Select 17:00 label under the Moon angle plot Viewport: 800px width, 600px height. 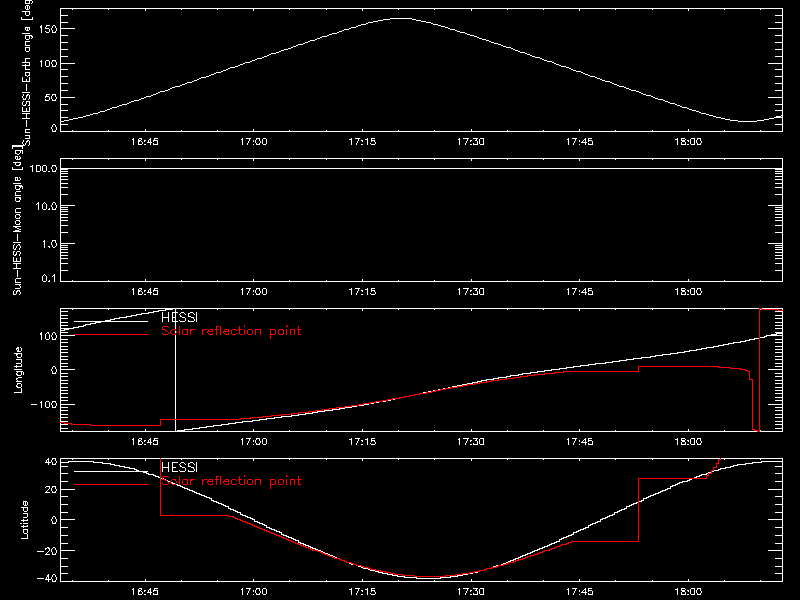[254, 292]
